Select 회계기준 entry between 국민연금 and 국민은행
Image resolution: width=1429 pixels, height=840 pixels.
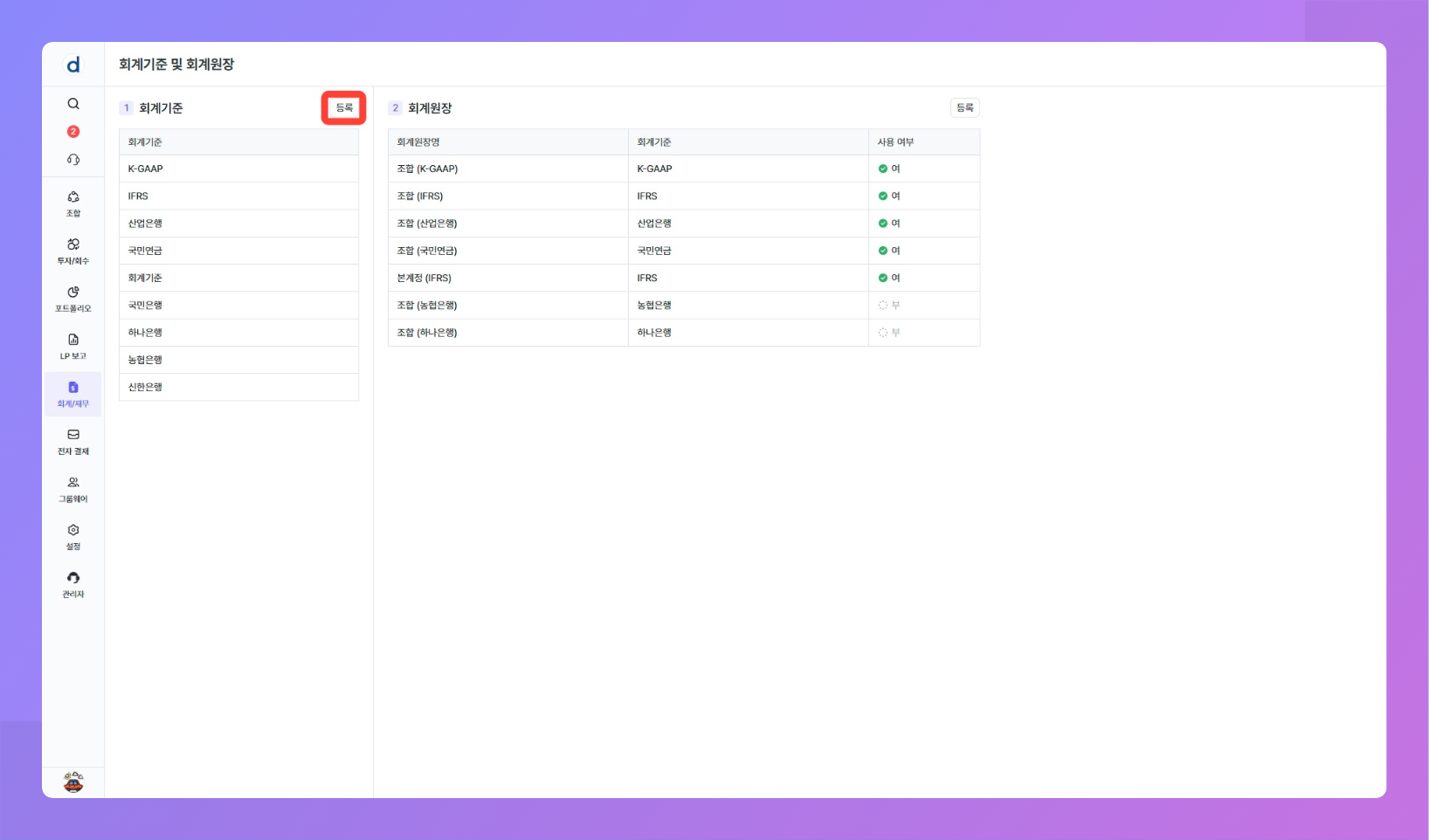pyautogui.click(x=238, y=278)
